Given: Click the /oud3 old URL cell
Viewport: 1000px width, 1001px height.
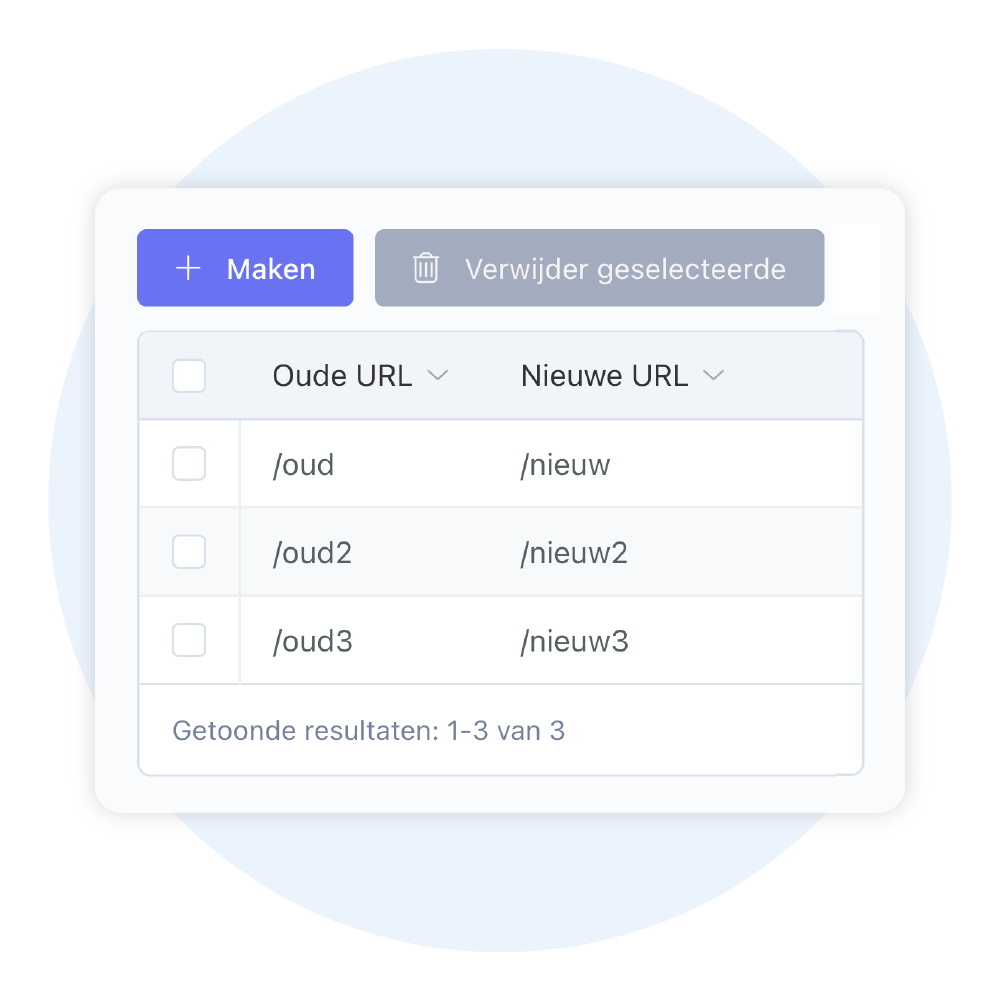Looking at the screenshot, I should click(x=312, y=641).
